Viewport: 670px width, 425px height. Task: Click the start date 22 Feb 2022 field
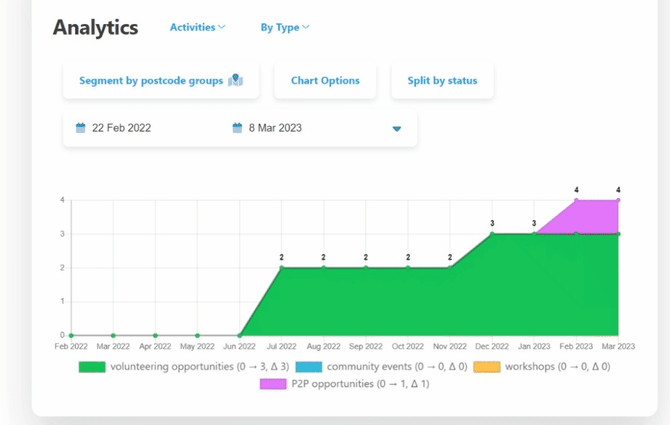coord(121,128)
